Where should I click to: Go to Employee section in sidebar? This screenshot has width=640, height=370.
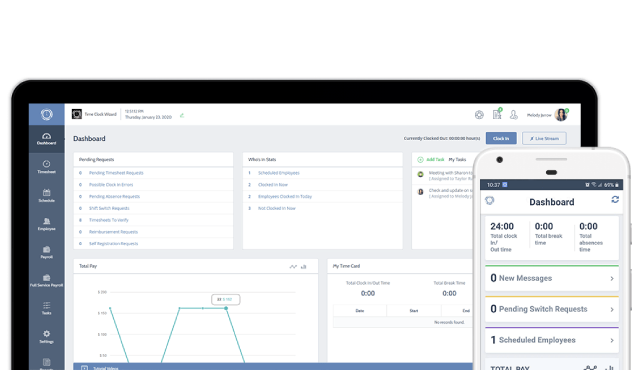[x=47, y=224]
